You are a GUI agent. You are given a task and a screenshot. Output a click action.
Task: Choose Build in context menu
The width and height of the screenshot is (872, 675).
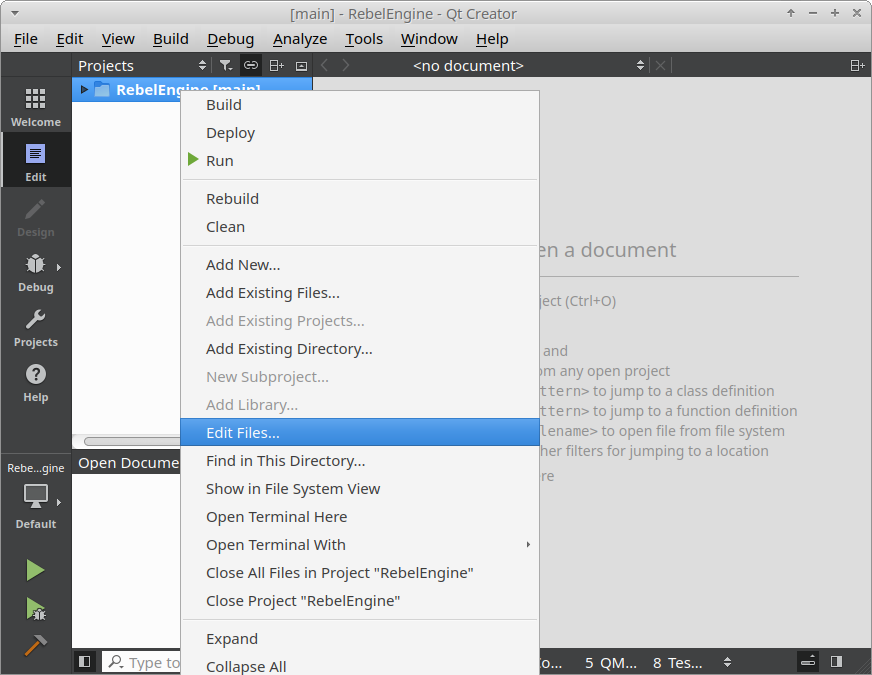click(360, 105)
